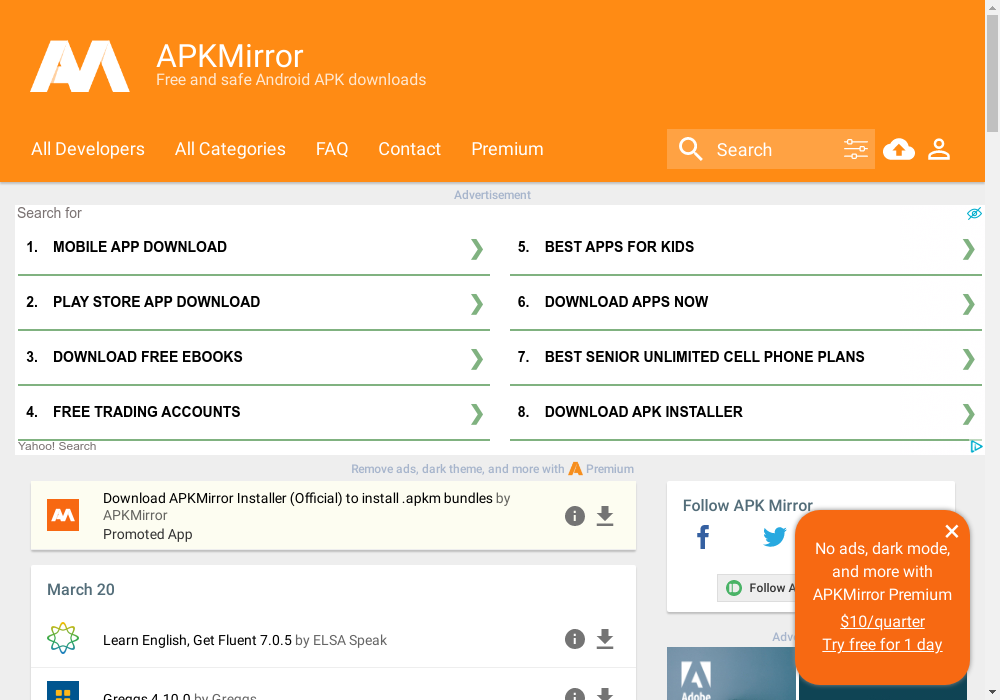Click the upload APK cloud icon

[899, 149]
